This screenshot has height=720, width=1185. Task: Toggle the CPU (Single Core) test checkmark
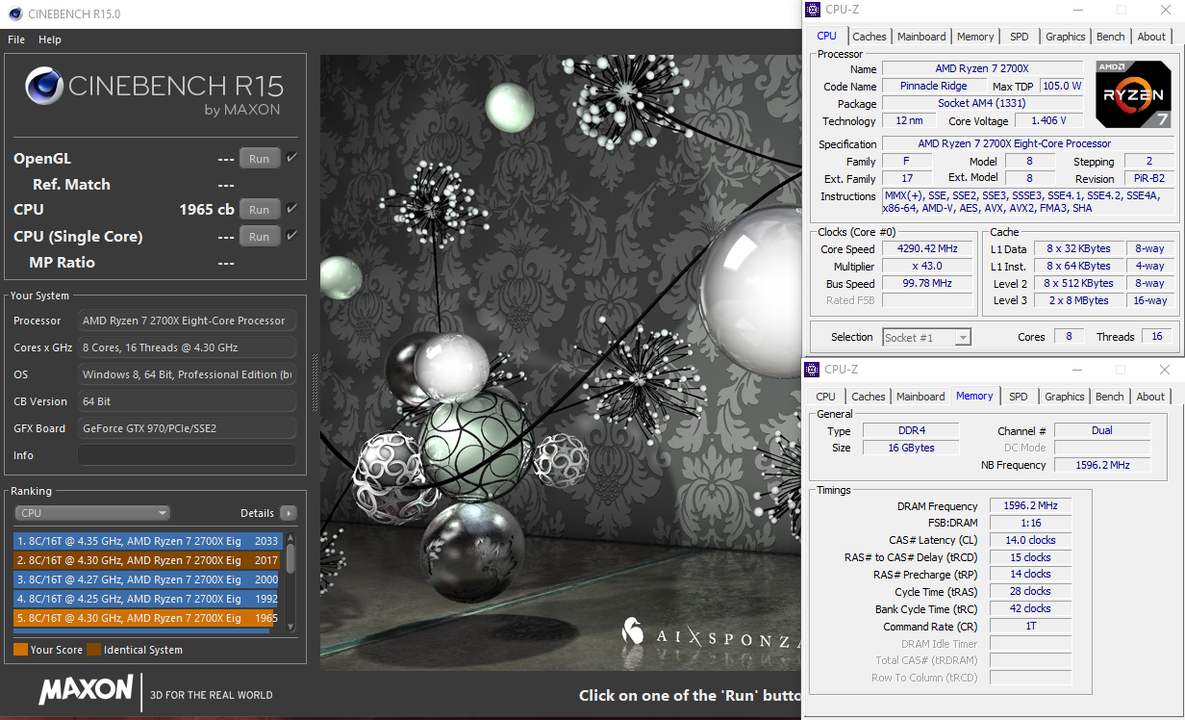[x=292, y=236]
